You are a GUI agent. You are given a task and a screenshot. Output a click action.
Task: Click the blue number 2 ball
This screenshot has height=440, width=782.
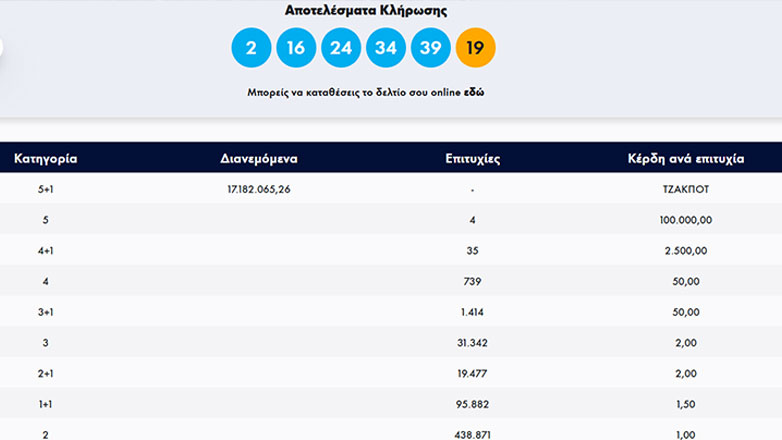pyautogui.click(x=250, y=47)
